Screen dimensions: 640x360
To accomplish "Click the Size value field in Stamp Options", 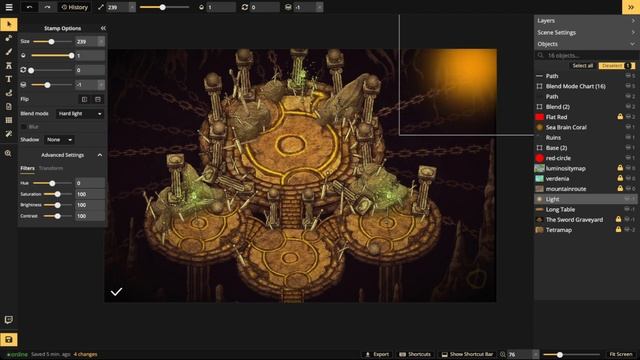I will [87, 42].
